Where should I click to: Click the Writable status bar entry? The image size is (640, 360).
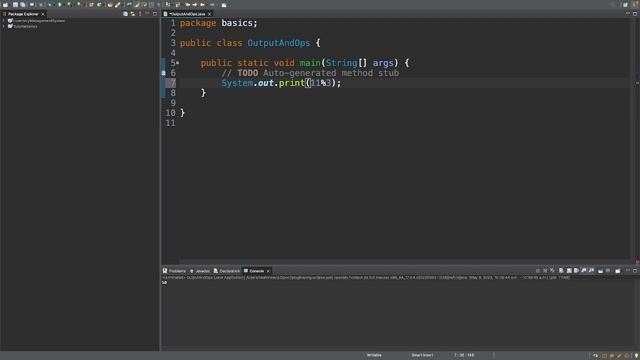374,356
